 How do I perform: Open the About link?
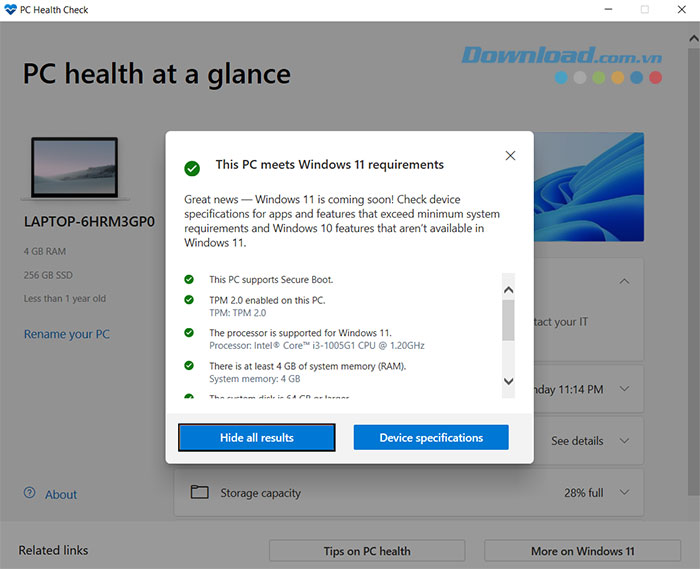[61, 494]
